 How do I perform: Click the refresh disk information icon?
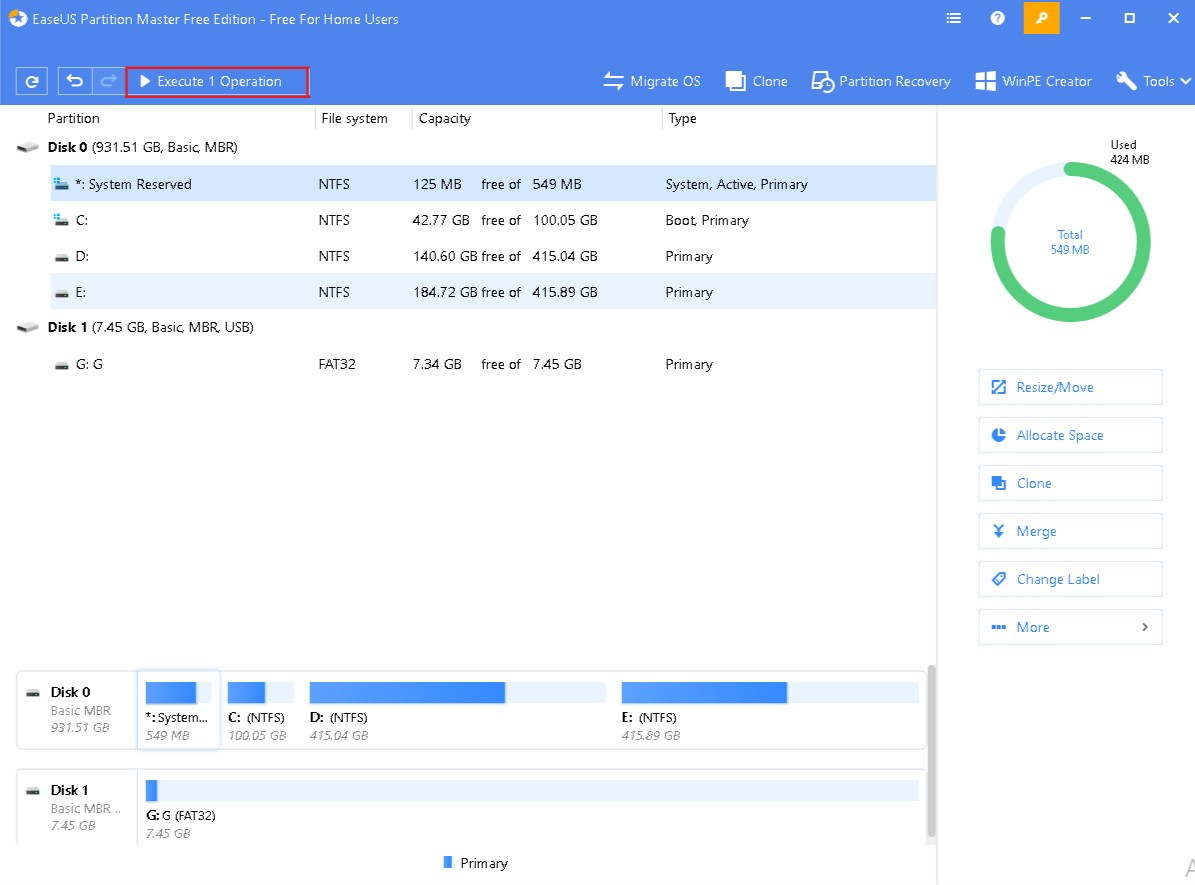coord(33,82)
